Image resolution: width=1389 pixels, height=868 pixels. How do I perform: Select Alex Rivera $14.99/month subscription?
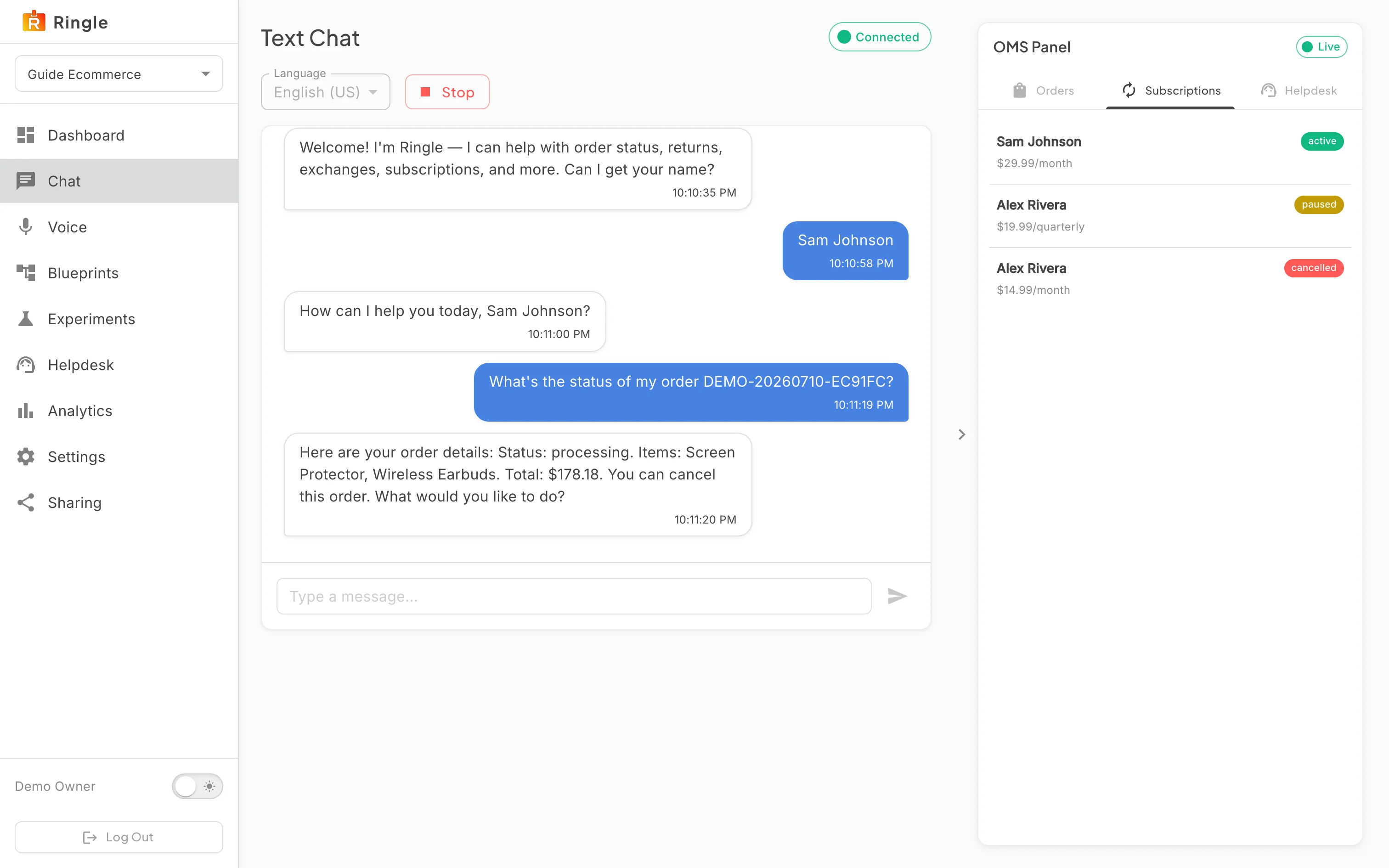(1170, 279)
